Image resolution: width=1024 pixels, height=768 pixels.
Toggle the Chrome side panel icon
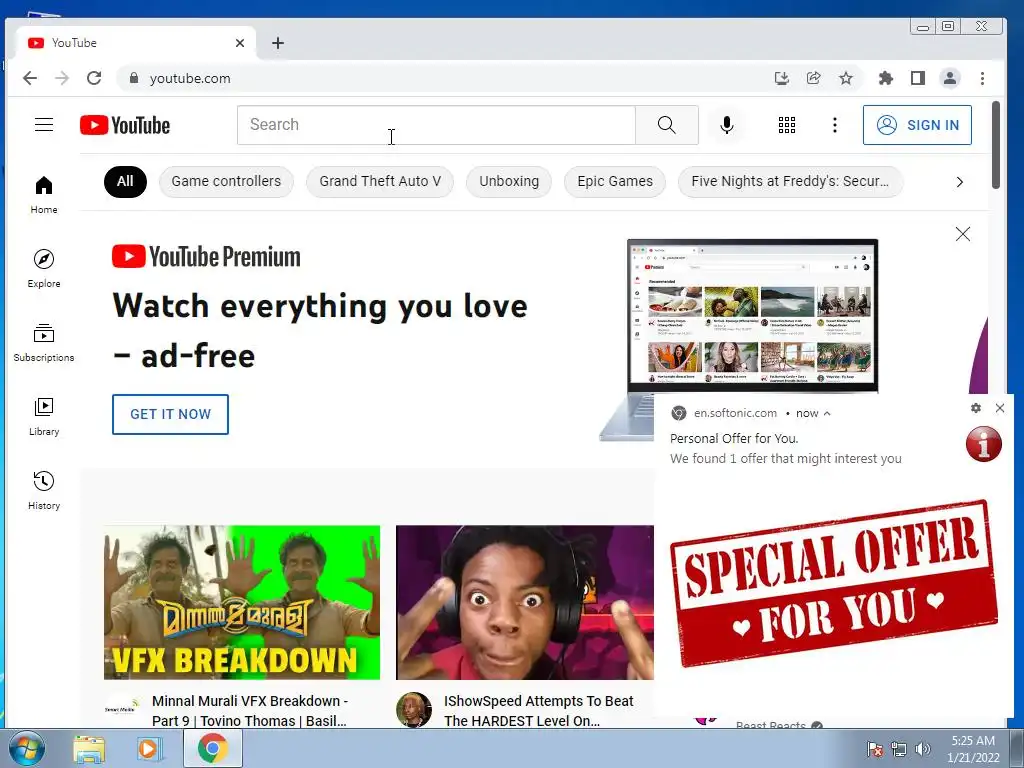918,78
